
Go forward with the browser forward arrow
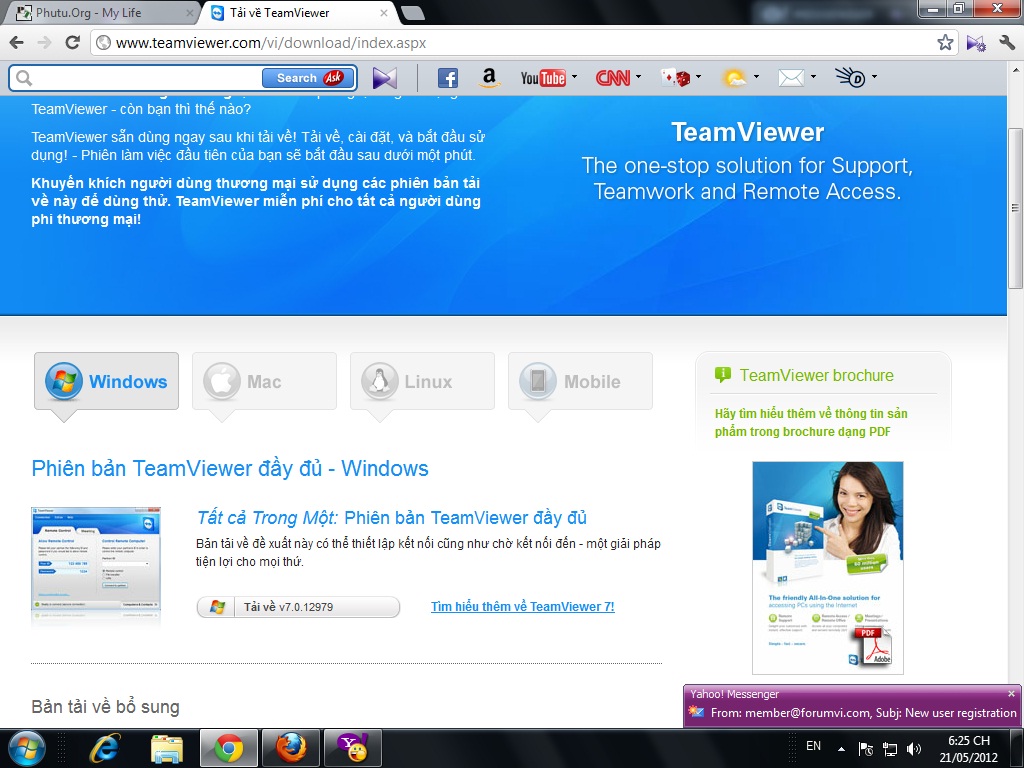pos(44,43)
